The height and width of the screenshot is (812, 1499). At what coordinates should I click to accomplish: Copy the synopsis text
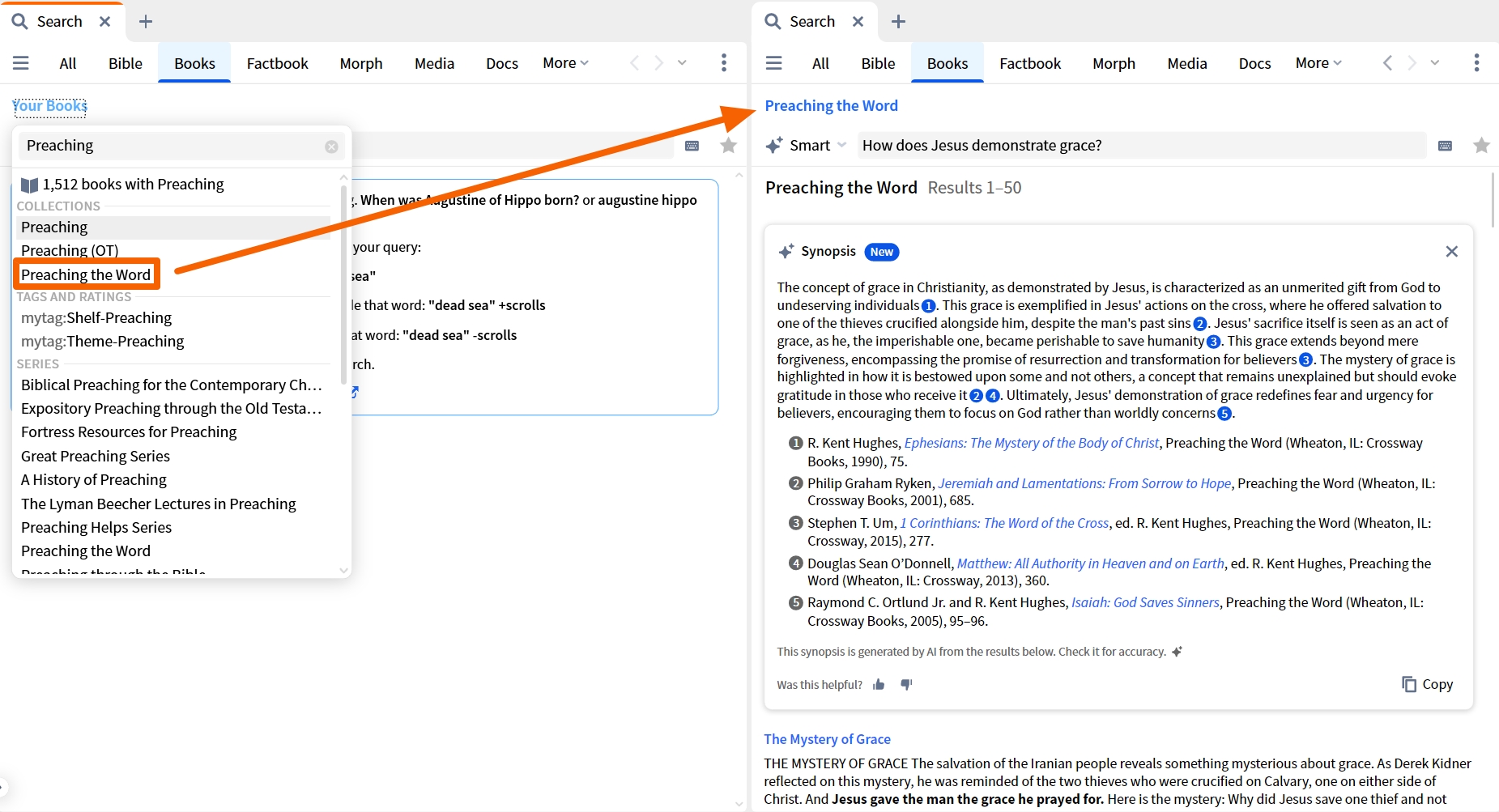pos(1428,684)
